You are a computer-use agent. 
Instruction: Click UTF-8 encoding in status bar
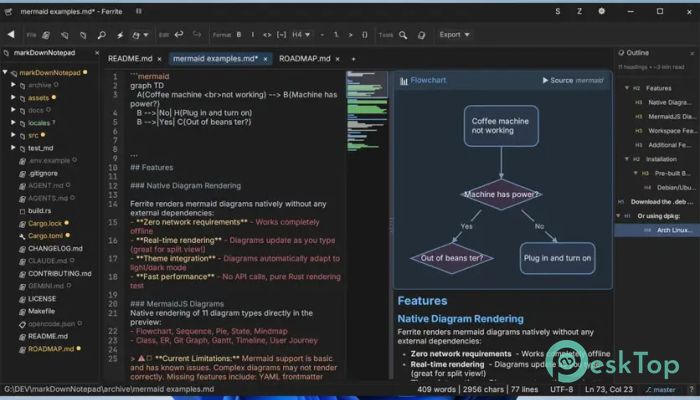pyautogui.click(x=562, y=389)
